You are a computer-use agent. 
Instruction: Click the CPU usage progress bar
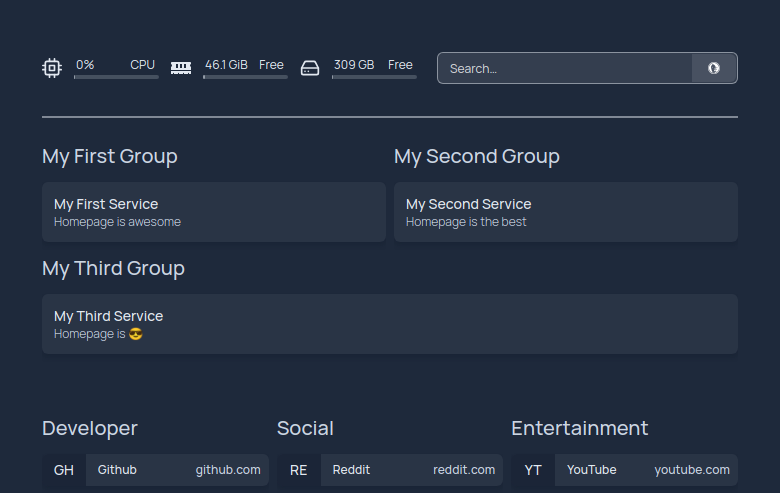click(116, 77)
